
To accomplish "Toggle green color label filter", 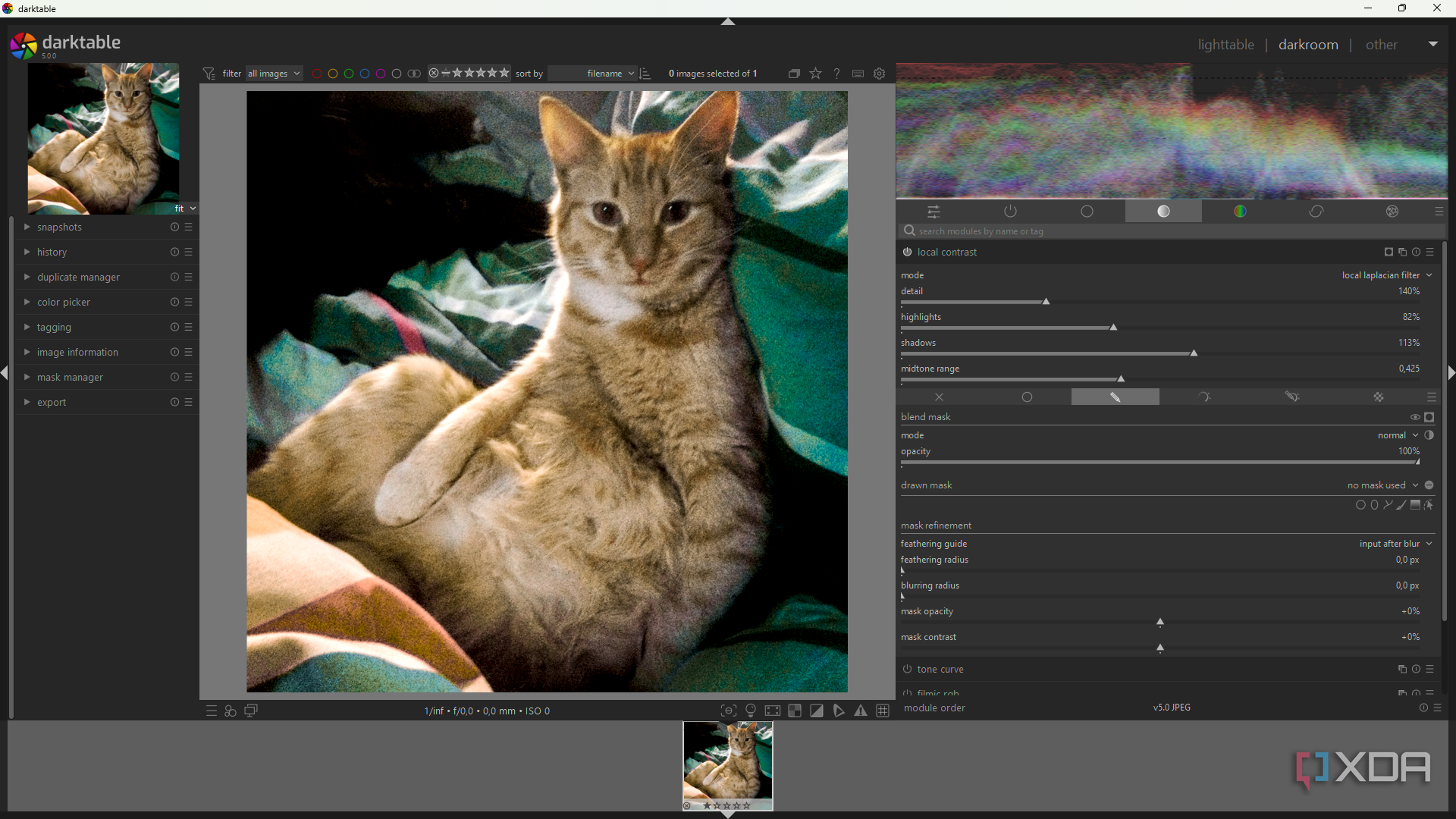I will (x=349, y=74).
